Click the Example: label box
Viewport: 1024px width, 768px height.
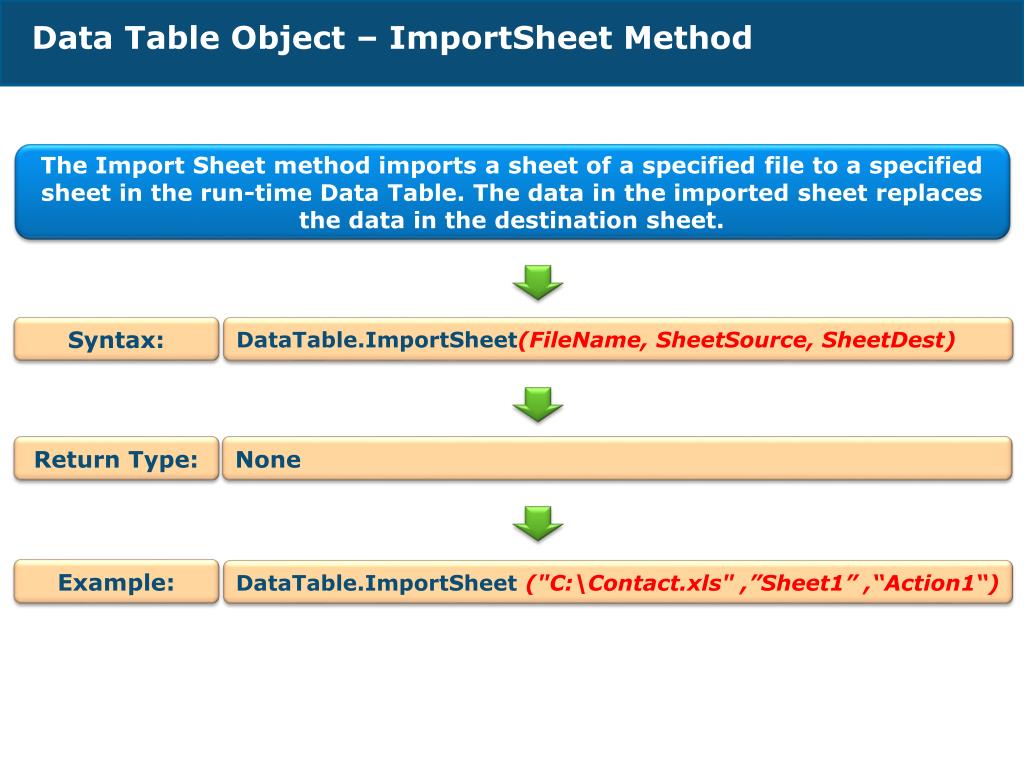pyautogui.click(x=116, y=582)
